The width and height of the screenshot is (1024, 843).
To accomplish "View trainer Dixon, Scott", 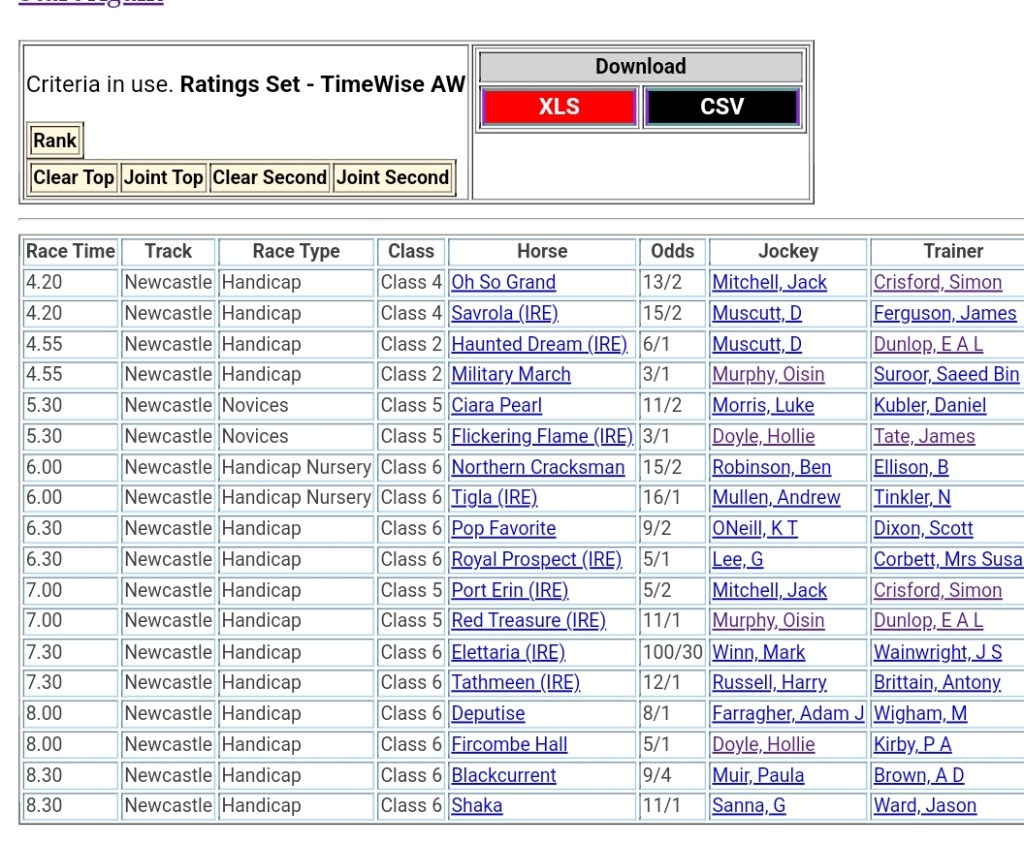I will coord(923,529).
